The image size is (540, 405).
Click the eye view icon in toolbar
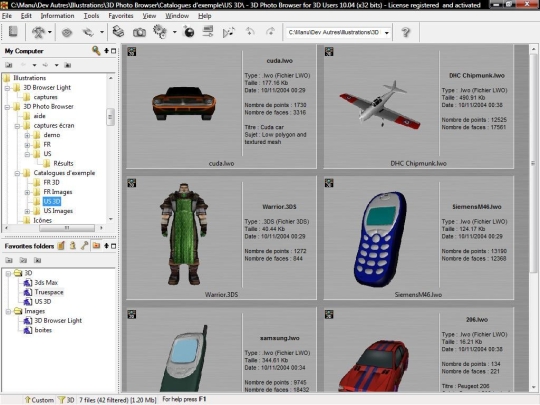[67, 33]
